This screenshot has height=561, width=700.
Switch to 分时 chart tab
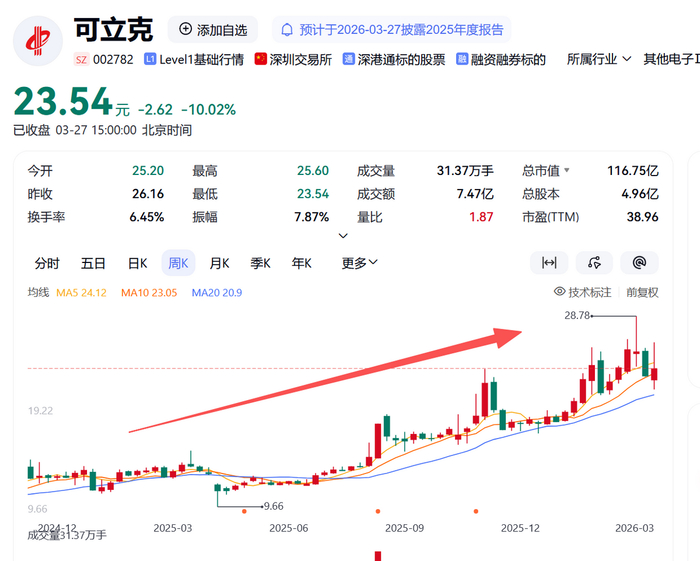pyautogui.click(x=47, y=263)
